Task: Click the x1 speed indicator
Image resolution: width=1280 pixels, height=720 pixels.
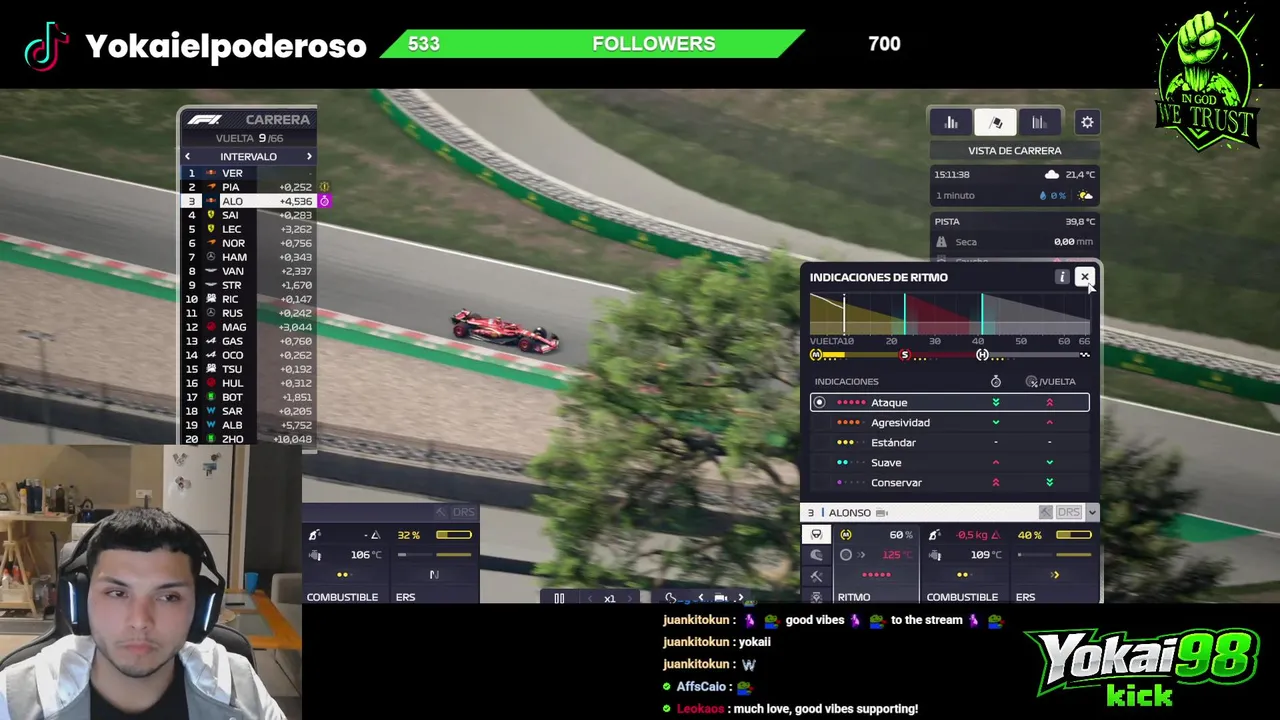Action: coord(609,598)
